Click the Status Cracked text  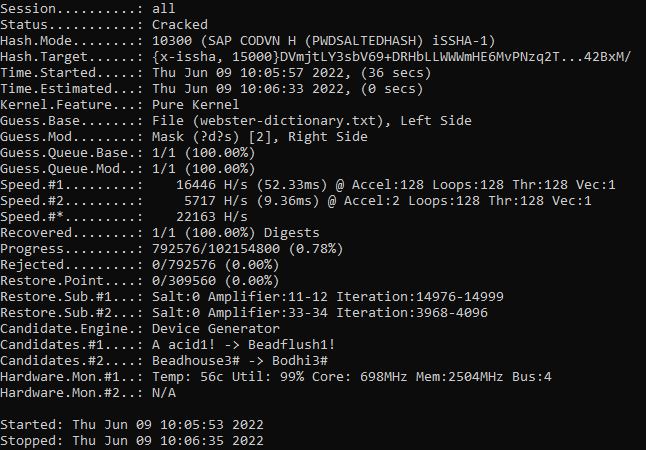(x=180, y=25)
